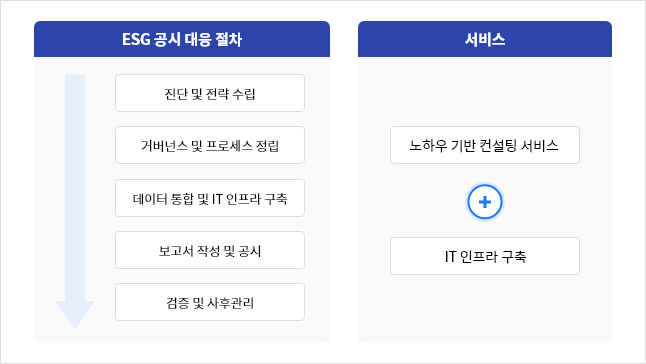The width and height of the screenshot is (646, 364).
Task: Click the downward arrow's triangular tip
Action: (75, 315)
